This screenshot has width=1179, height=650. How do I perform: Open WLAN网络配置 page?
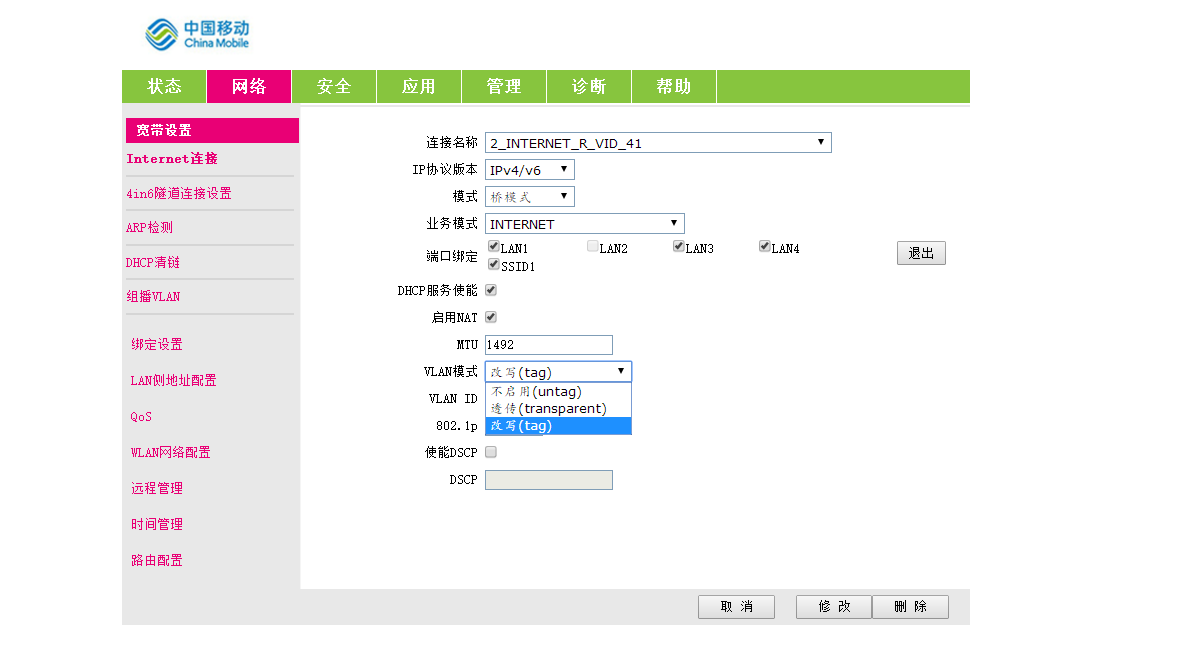point(171,452)
